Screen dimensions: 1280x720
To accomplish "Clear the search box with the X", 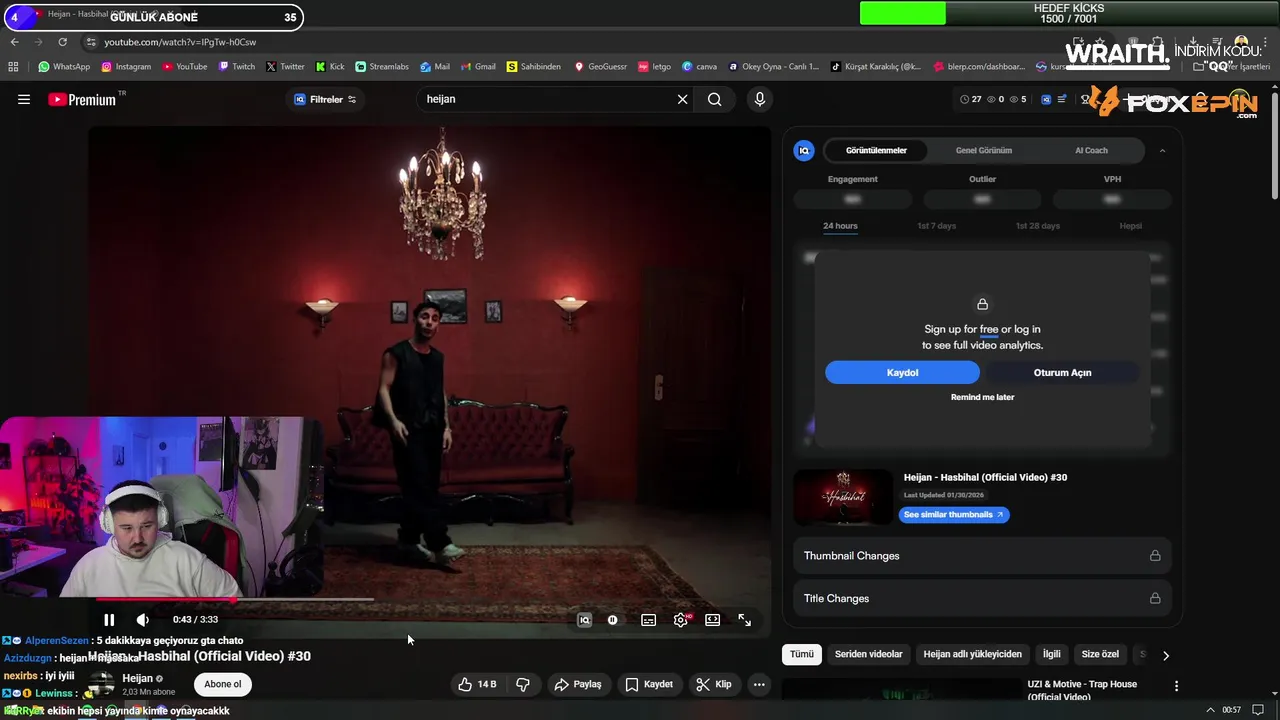I will (x=683, y=99).
